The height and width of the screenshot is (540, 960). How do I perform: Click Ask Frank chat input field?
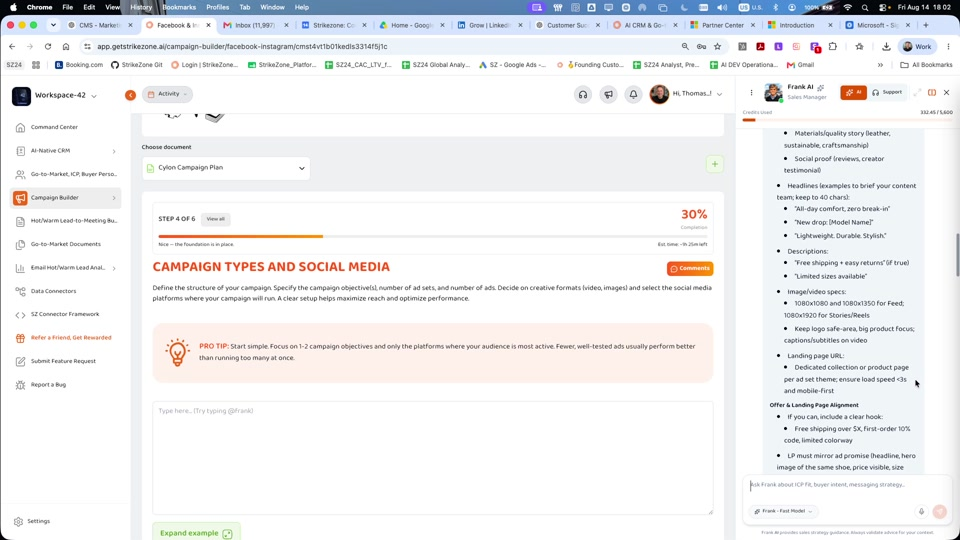click(845, 485)
